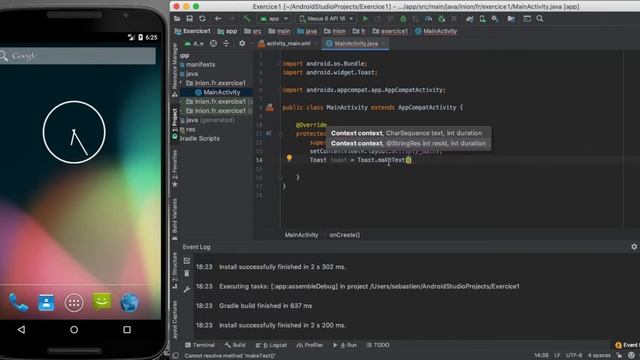Mark all events as read icon
640x360 pixels.
pos(187,261)
